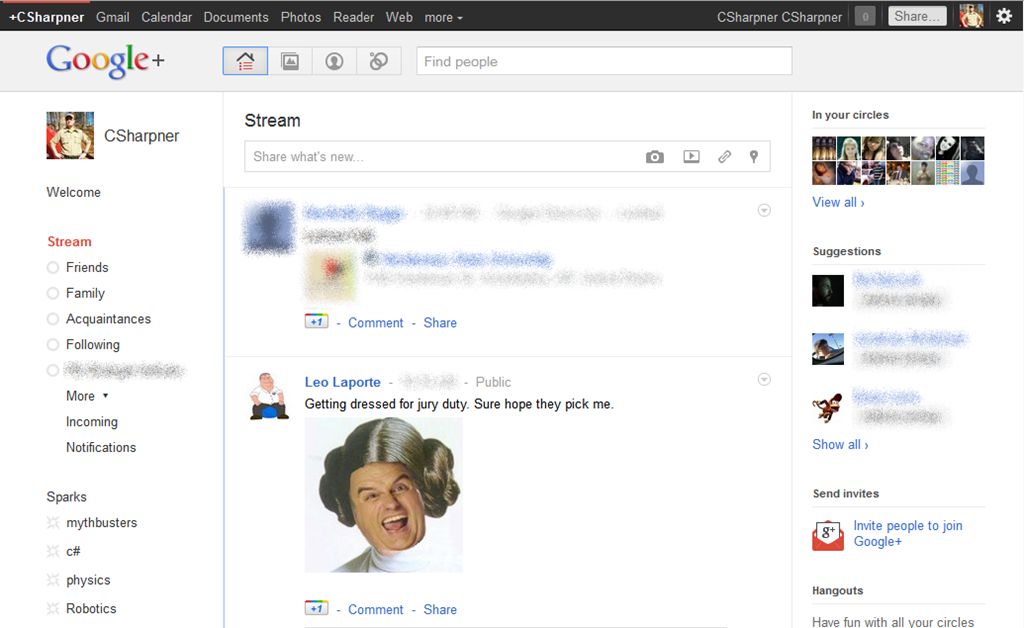Attach a link to the post
Image resolution: width=1024 pixels, height=628 pixels.
click(x=724, y=157)
